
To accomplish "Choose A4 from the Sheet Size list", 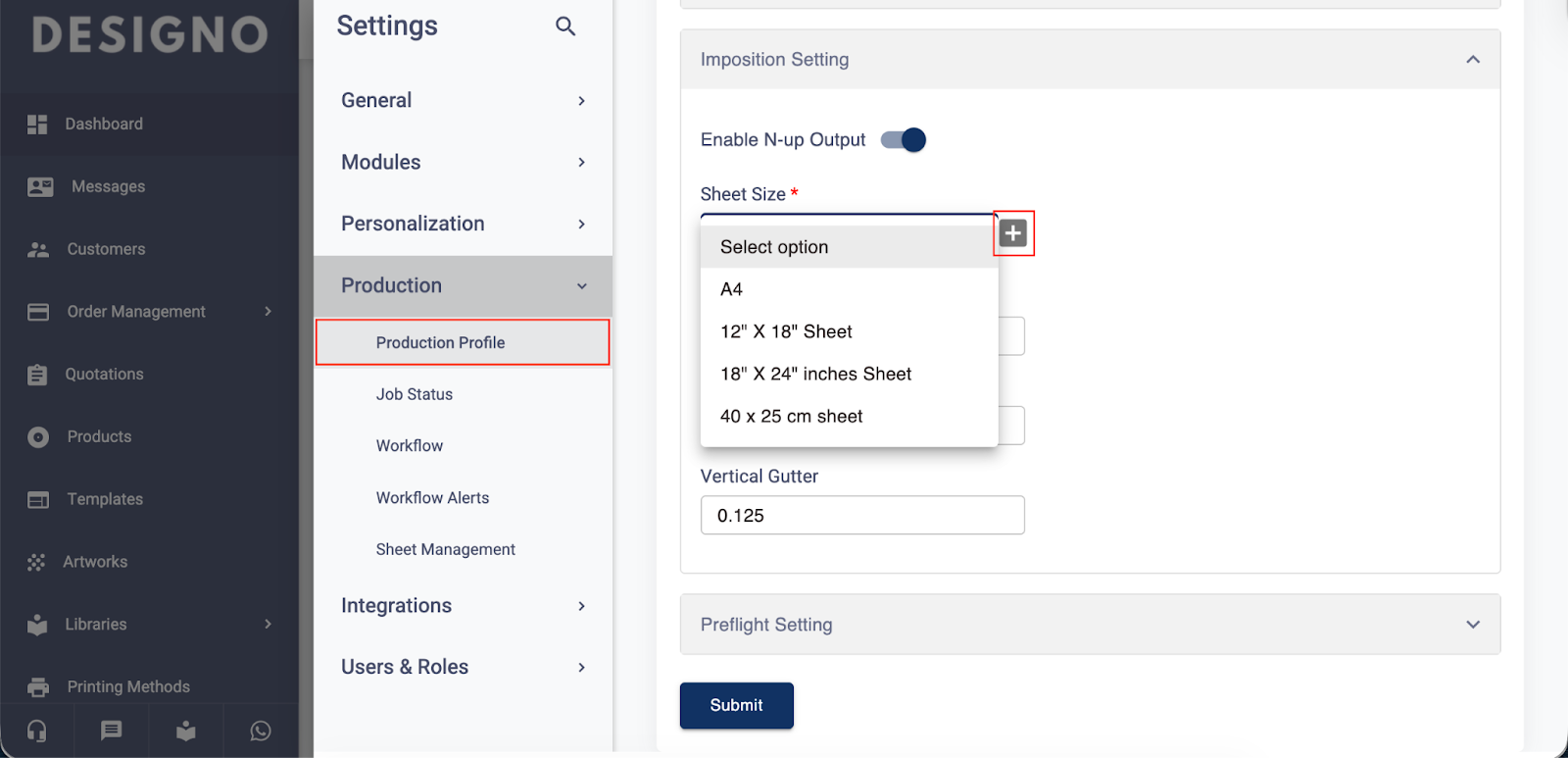I will click(x=732, y=289).
